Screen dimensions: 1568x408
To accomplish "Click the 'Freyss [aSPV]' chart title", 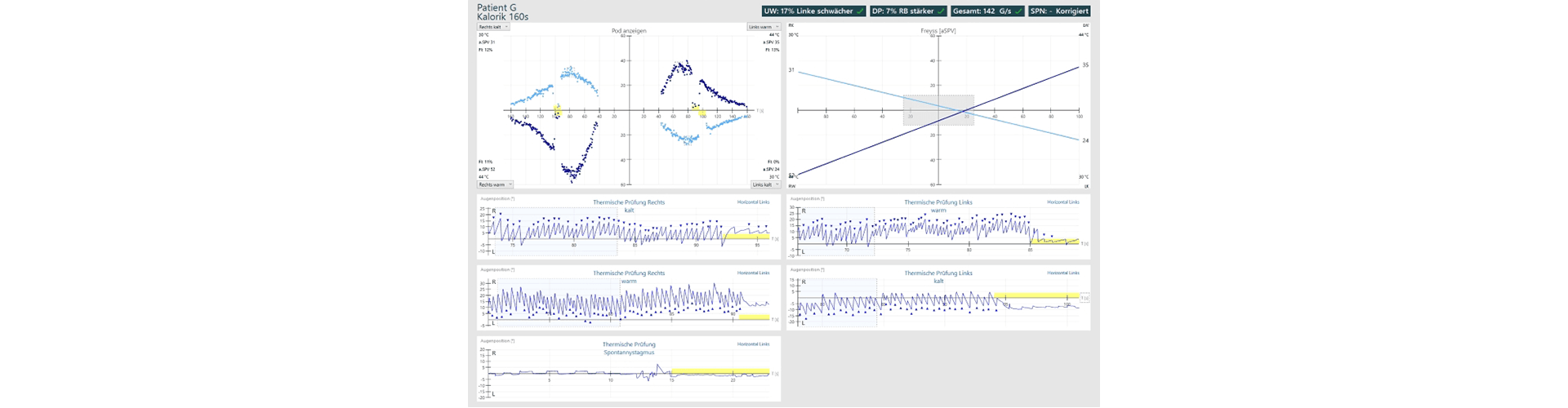I will click(x=938, y=31).
